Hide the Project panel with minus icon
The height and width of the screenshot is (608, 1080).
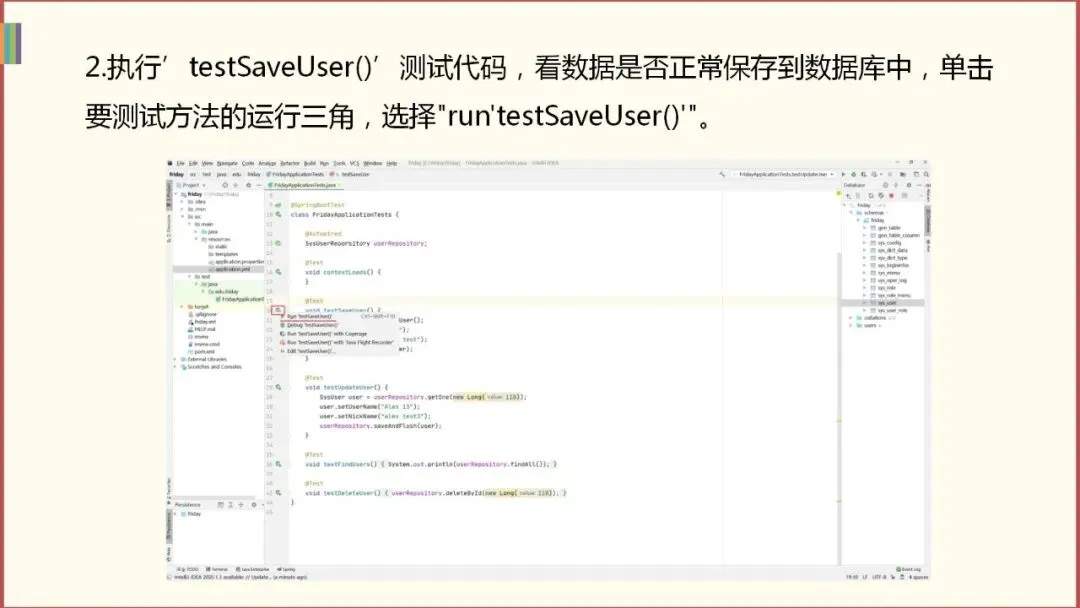(x=258, y=185)
